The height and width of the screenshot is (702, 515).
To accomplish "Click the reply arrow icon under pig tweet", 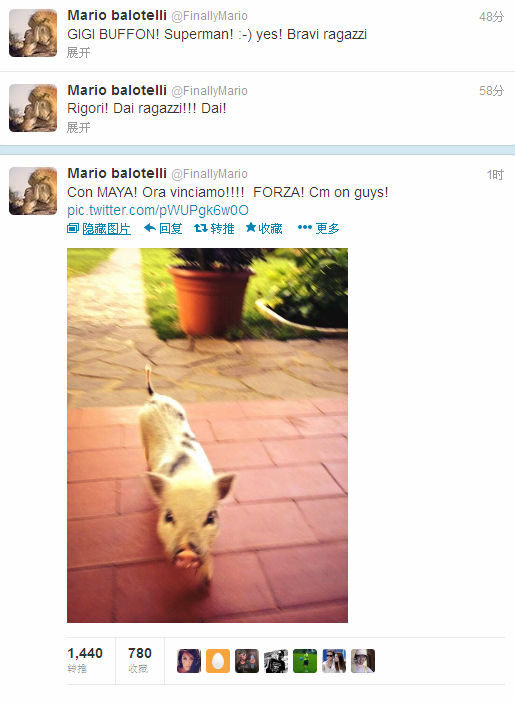I will (x=150, y=228).
